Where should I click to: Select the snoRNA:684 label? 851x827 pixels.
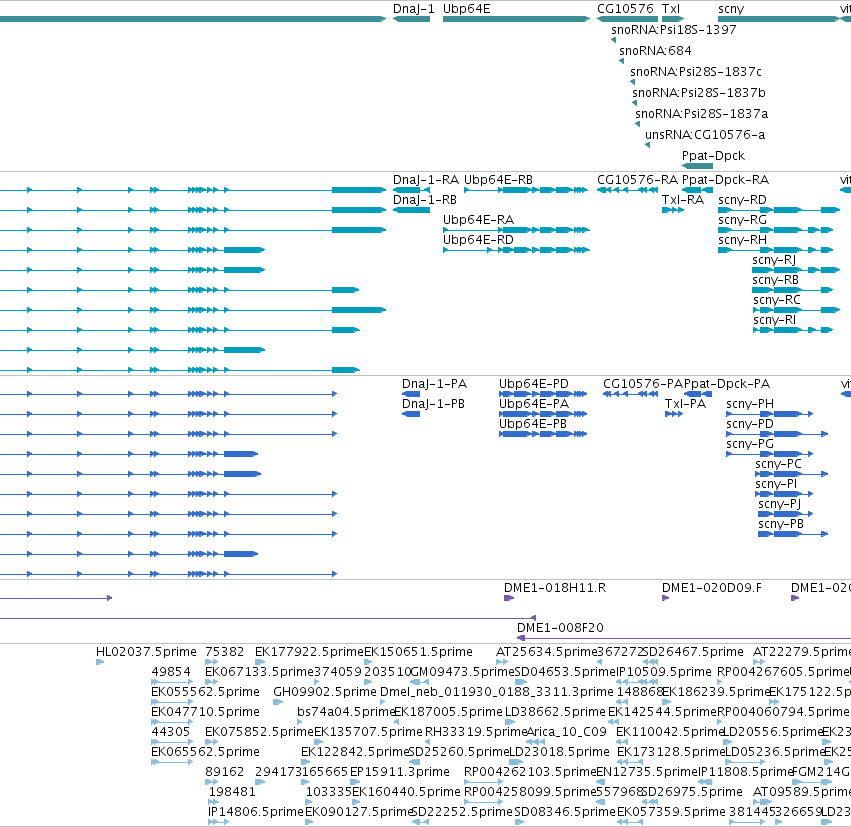click(655, 51)
